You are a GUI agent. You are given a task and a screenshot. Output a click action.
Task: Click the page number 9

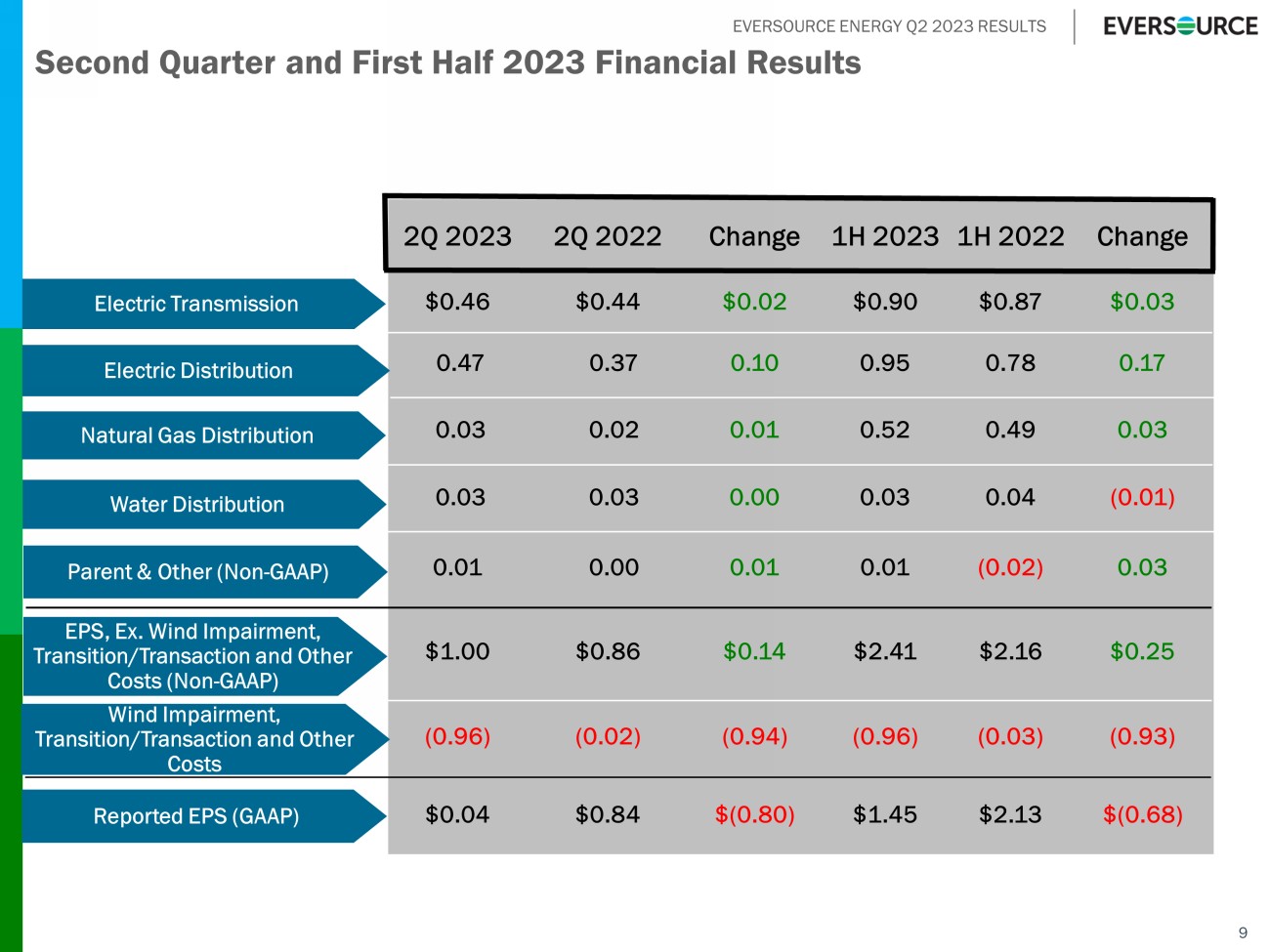pyautogui.click(x=1243, y=932)
